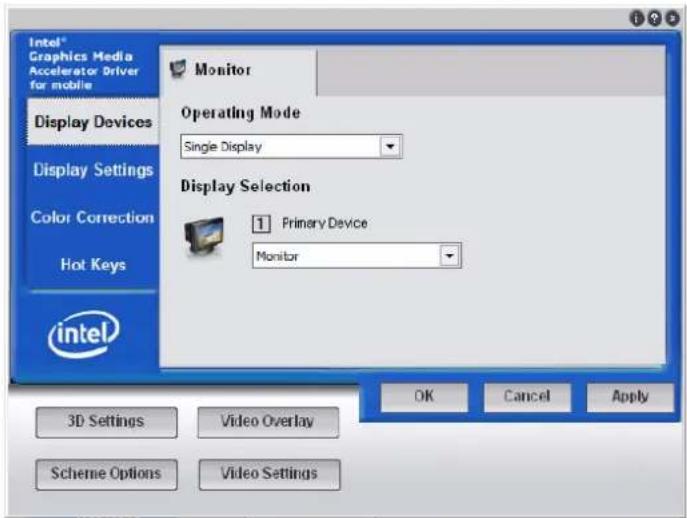Select the Monitor tab

click(x=238, y=70)
